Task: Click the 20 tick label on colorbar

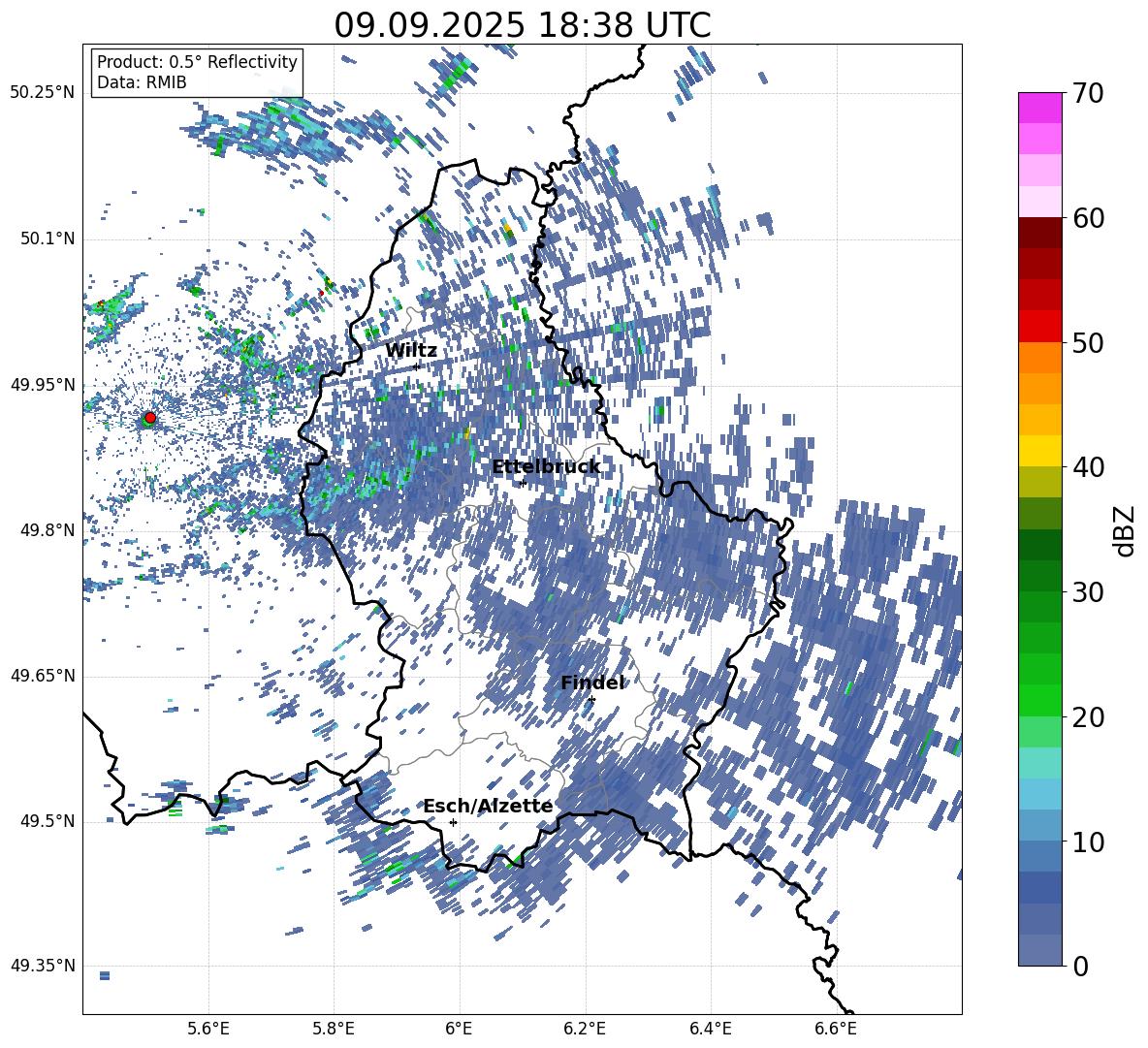Action: [x=1087, y=717]
